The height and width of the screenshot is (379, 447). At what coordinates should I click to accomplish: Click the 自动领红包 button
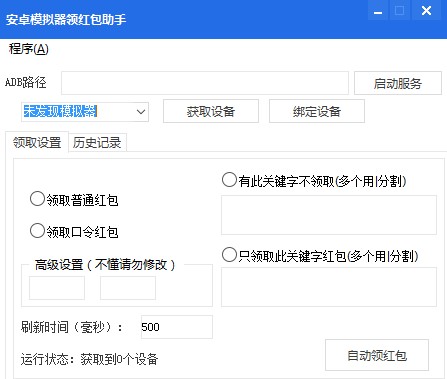coord(377,355)
